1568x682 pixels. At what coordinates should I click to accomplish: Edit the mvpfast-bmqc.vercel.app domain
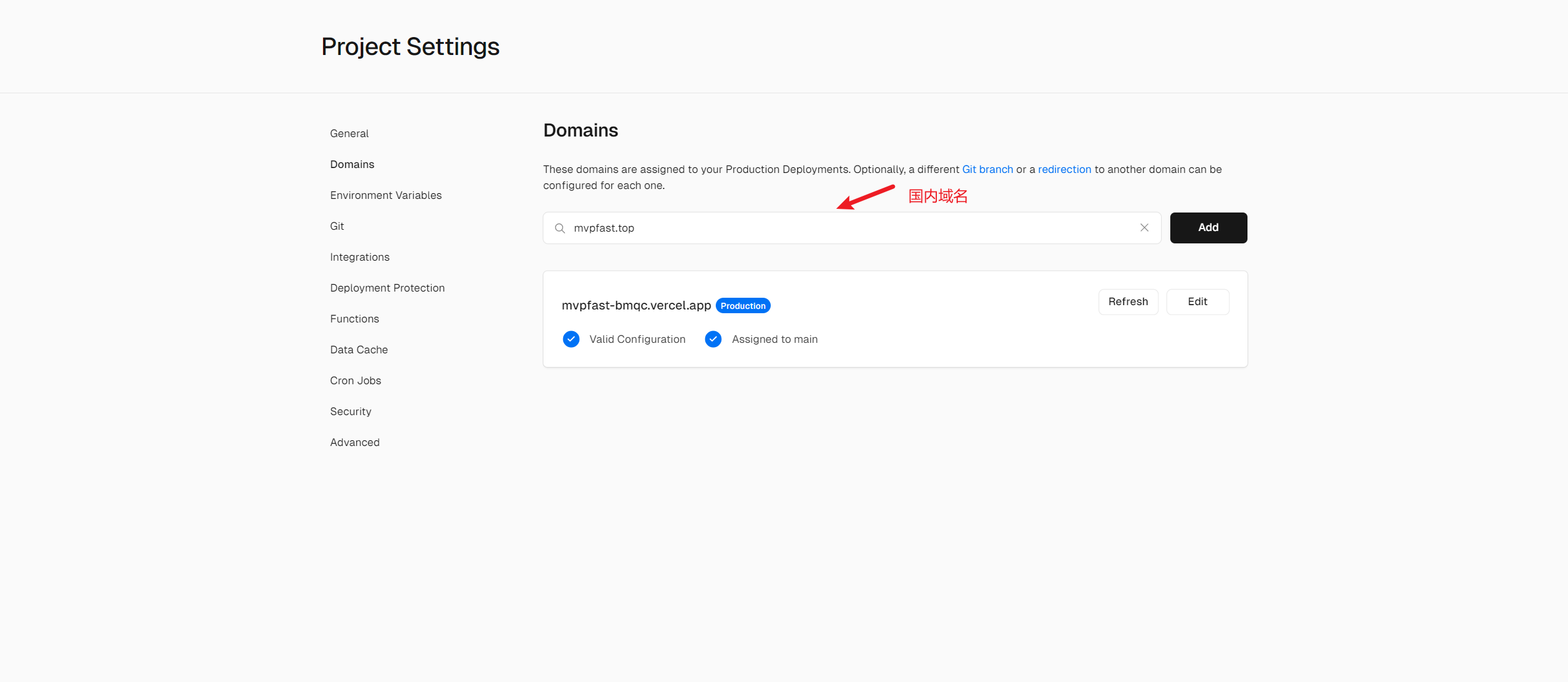[1197, 302]
